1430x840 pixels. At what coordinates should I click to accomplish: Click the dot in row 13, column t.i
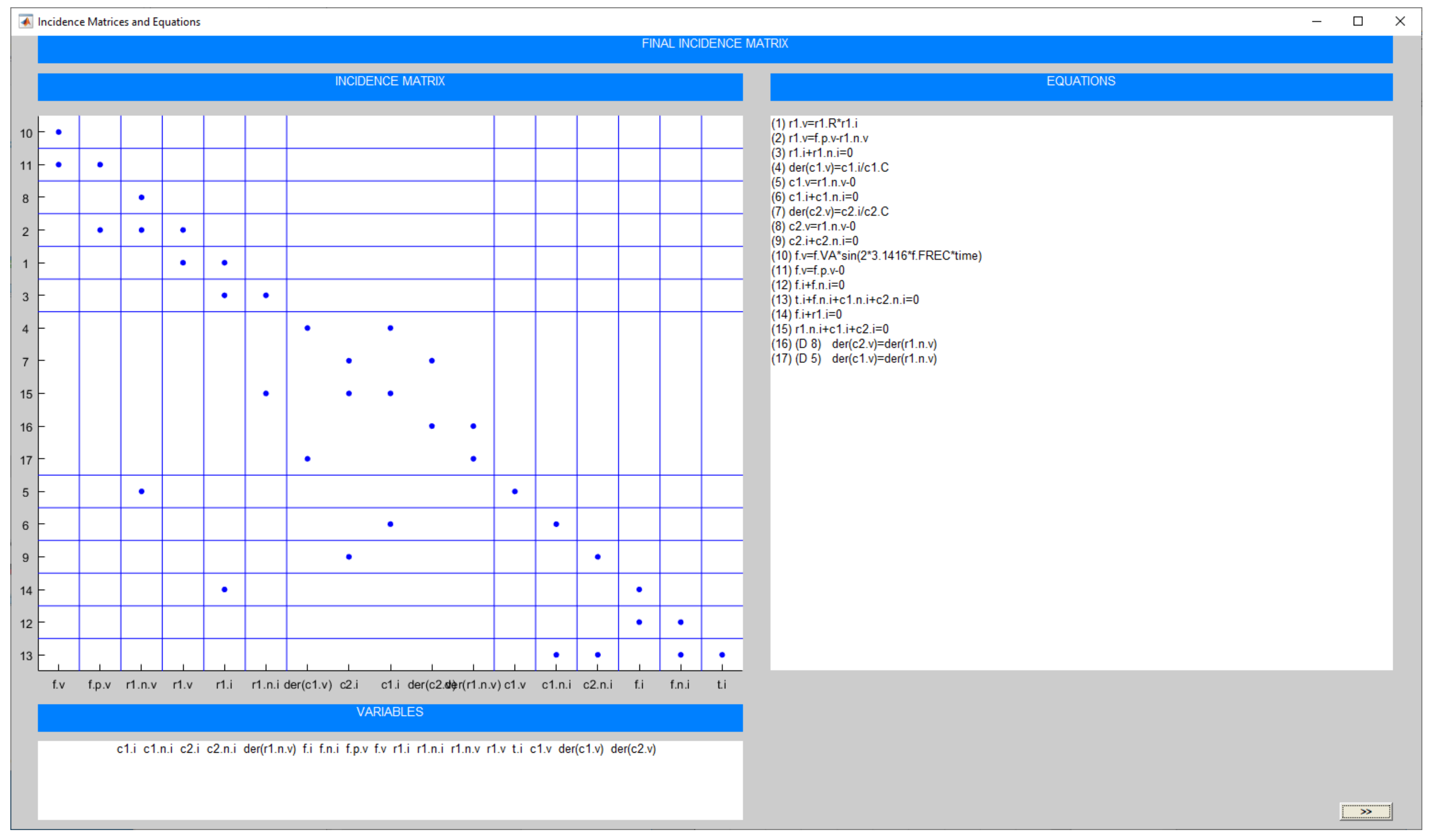pos(722,655)
